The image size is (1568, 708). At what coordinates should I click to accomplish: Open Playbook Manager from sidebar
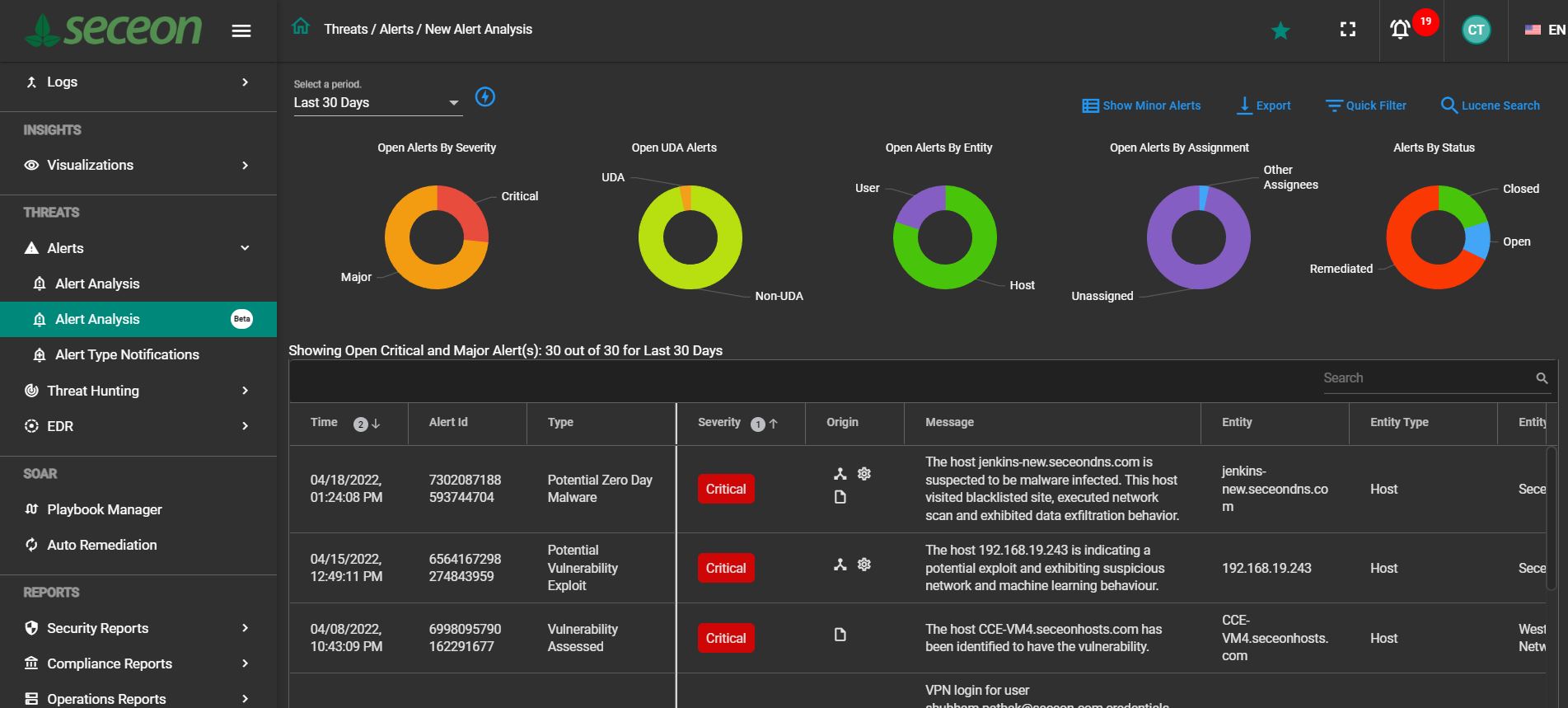(105, 509)
